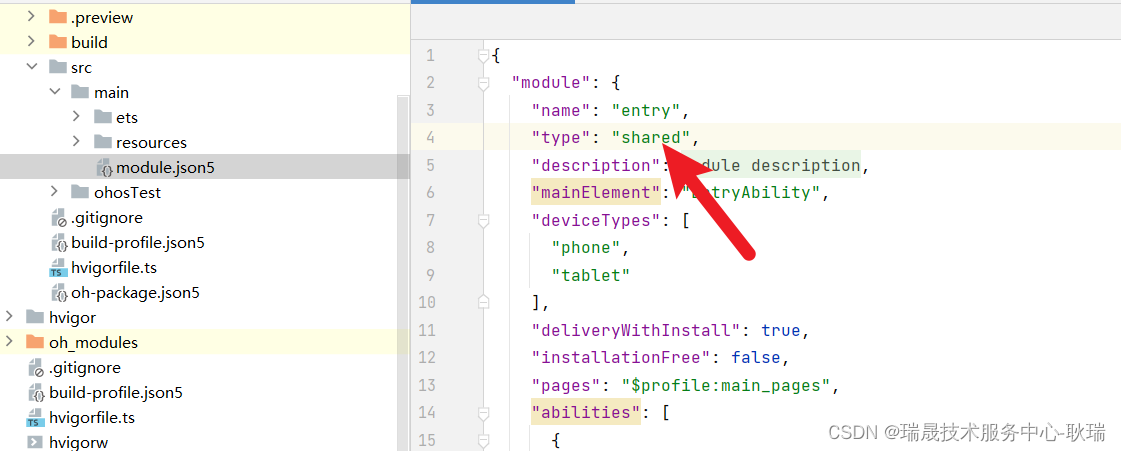
Task: Expand the .preview folder
Action: click(31, 16)
